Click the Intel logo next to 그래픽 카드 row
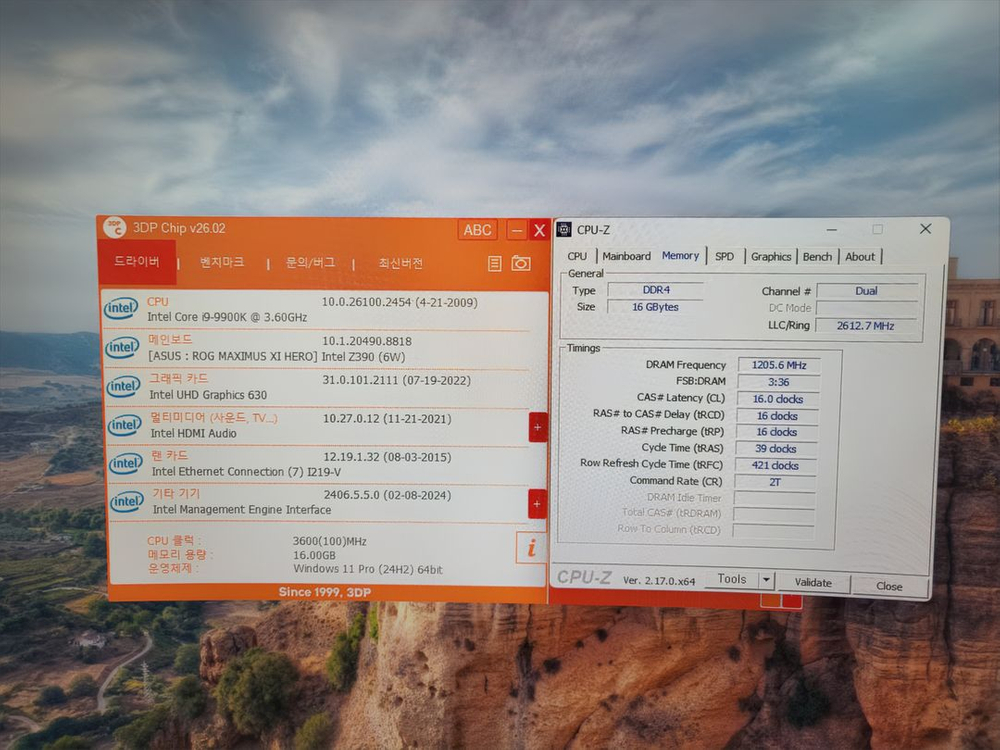The height and width of the screenshot is (750, 1000). coord(124,386)
